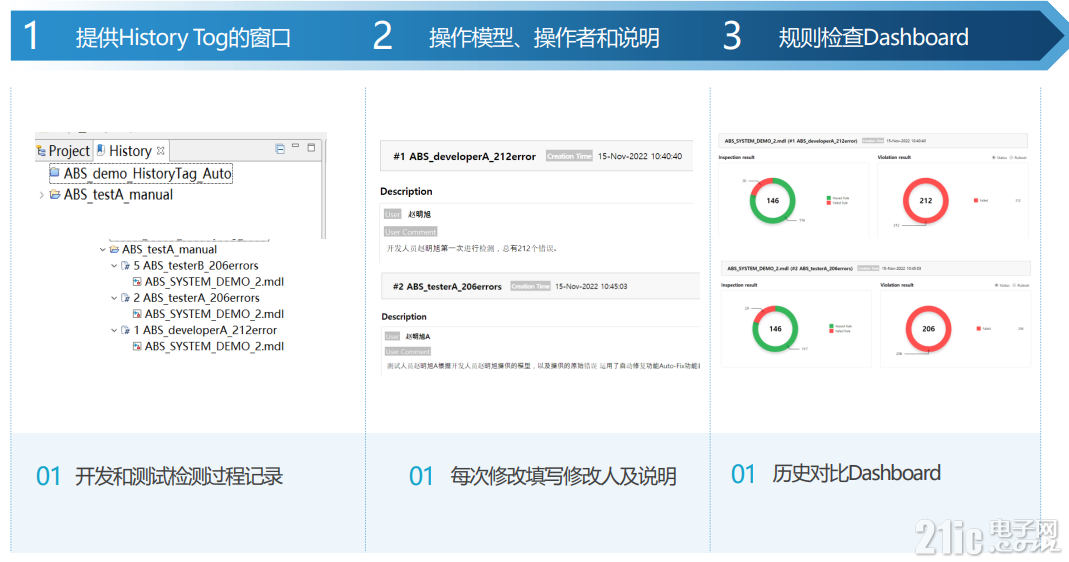
Task: Click the '#1 ABS_developerA_212error' description header
Action: tap(464, 156)
